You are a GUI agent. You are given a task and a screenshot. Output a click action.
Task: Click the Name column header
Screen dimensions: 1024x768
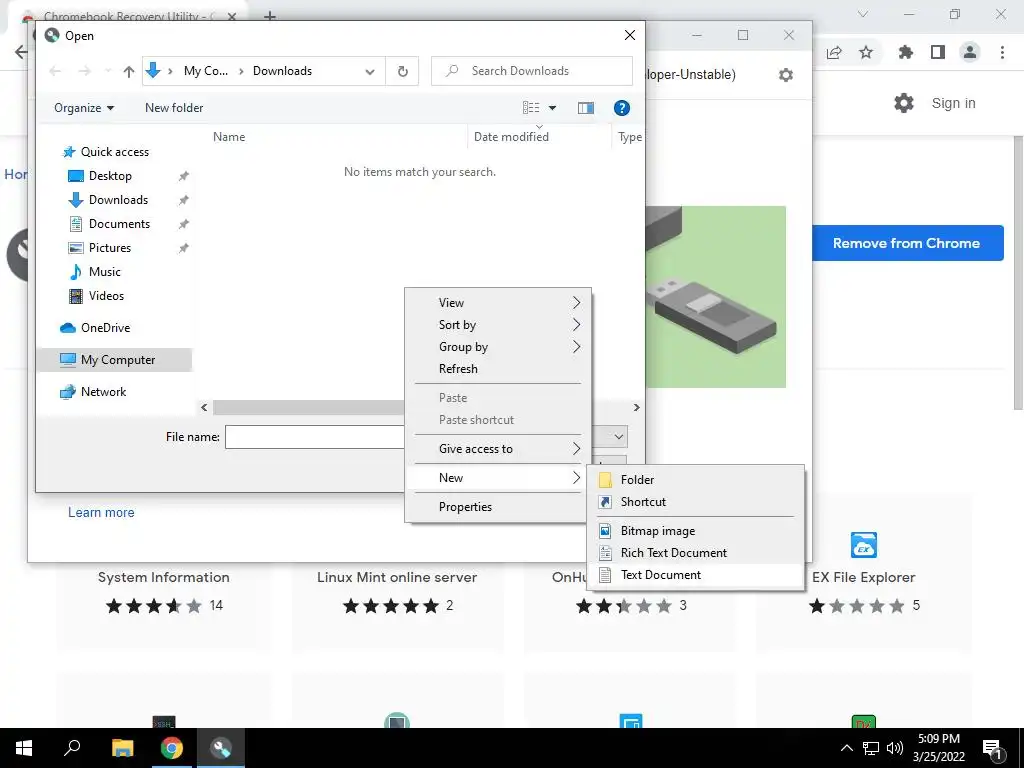point(229,136)
